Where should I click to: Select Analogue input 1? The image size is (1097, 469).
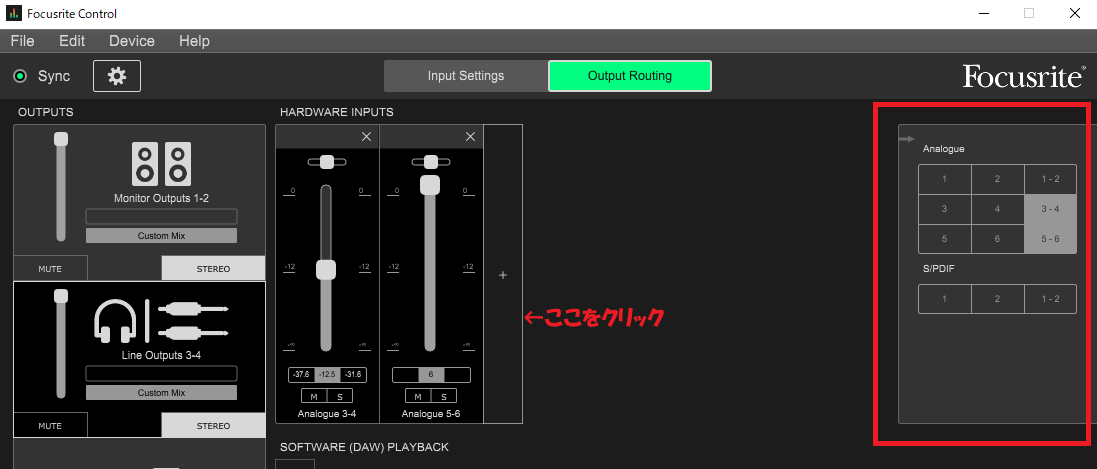[944, 179]
